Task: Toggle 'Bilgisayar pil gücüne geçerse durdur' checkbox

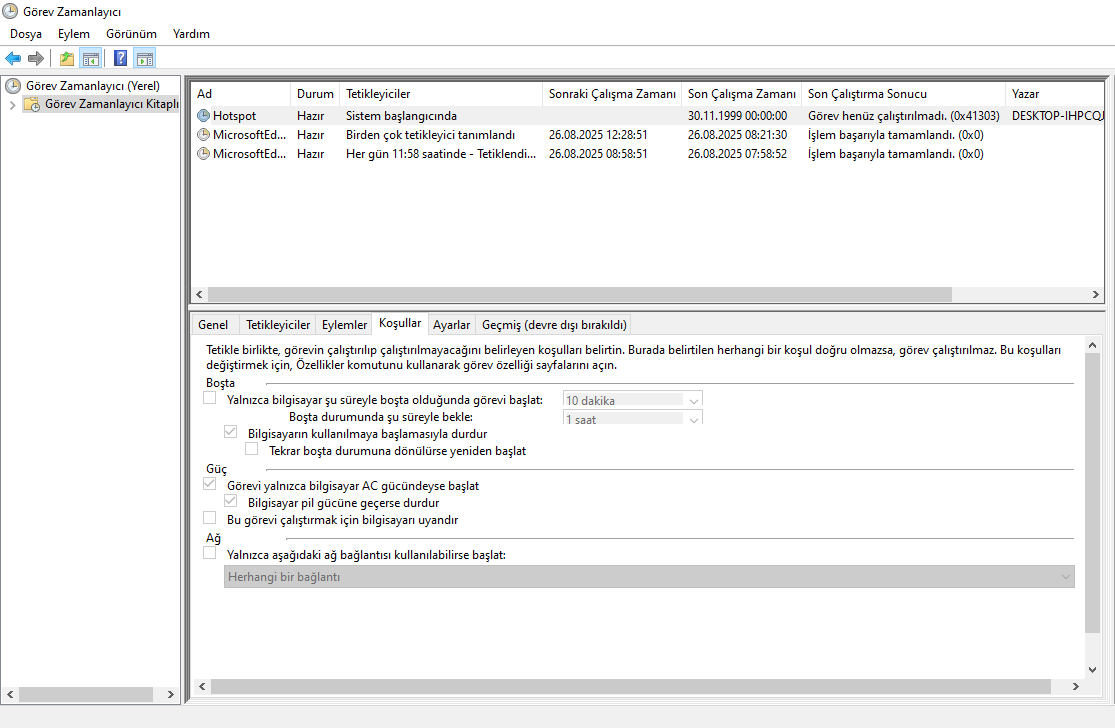Action: point(230,501)
